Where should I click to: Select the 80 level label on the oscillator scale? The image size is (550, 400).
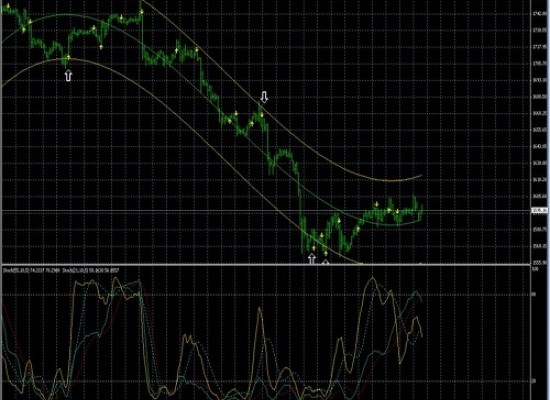534,294
